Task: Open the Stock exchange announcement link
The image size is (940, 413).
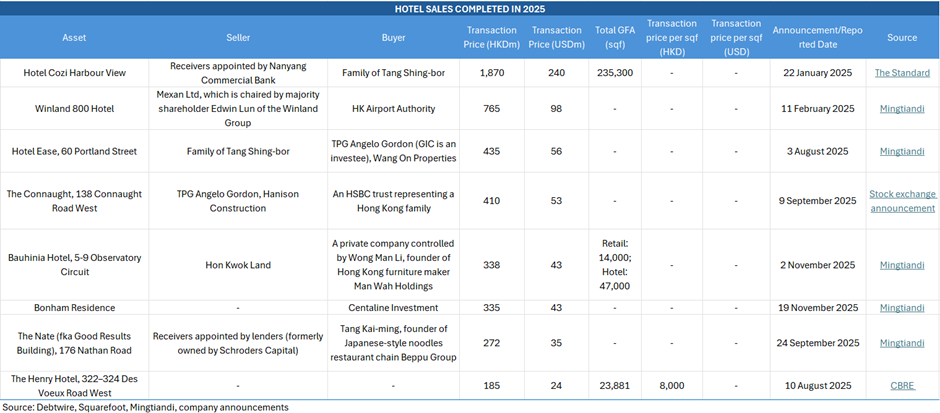Action: (902, 201)
